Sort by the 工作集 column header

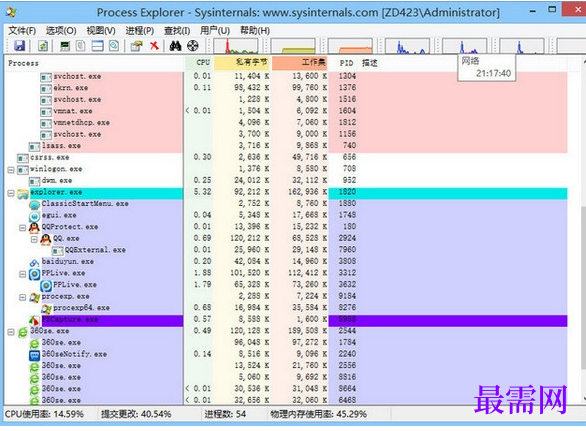pyautogui.click(x=300, y=63)
